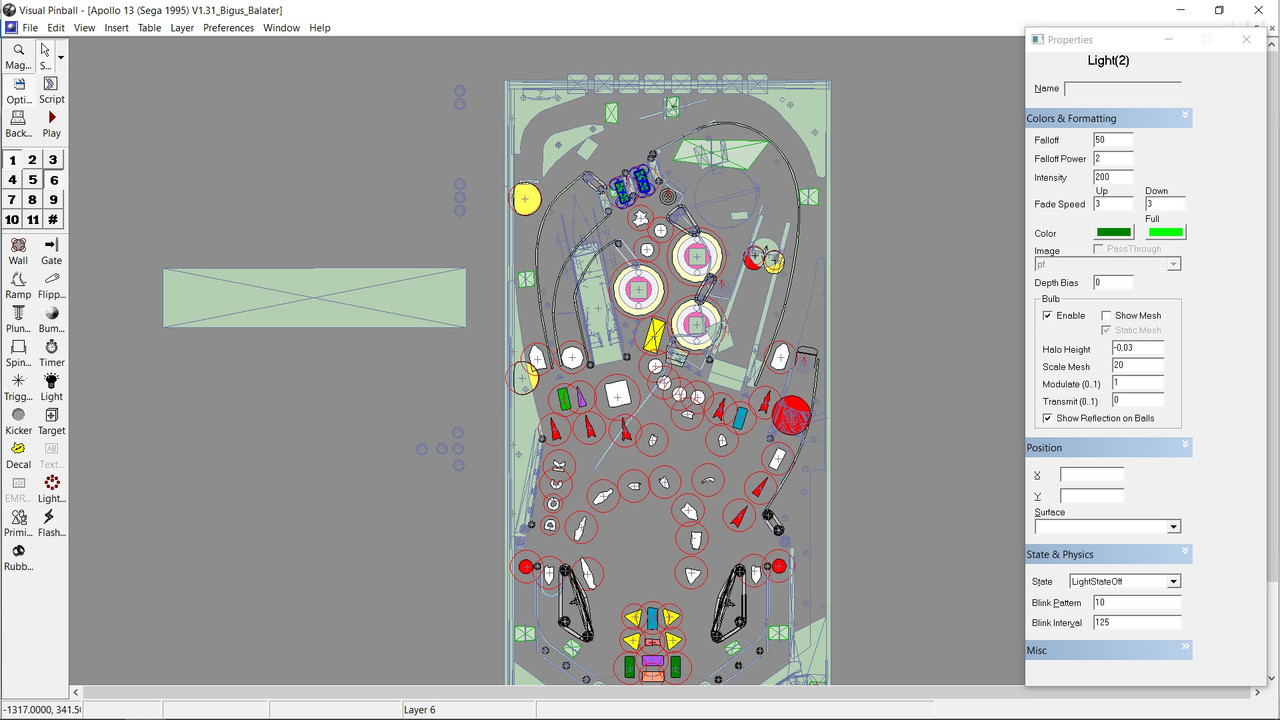
Task: Select the Magnify tool
Action: click(x=18, y=56)
